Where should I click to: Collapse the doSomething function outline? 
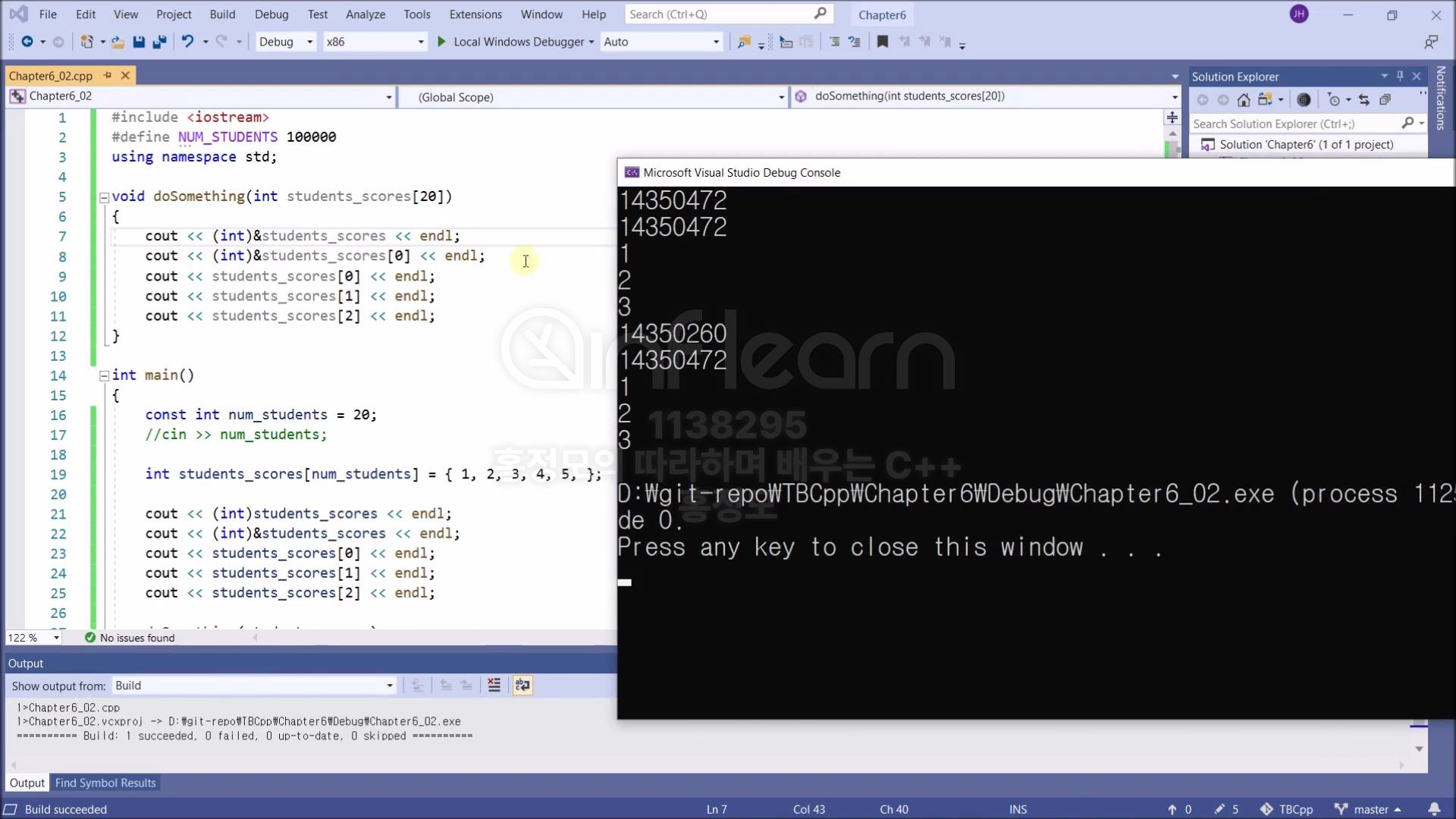[x=104, y=197]
